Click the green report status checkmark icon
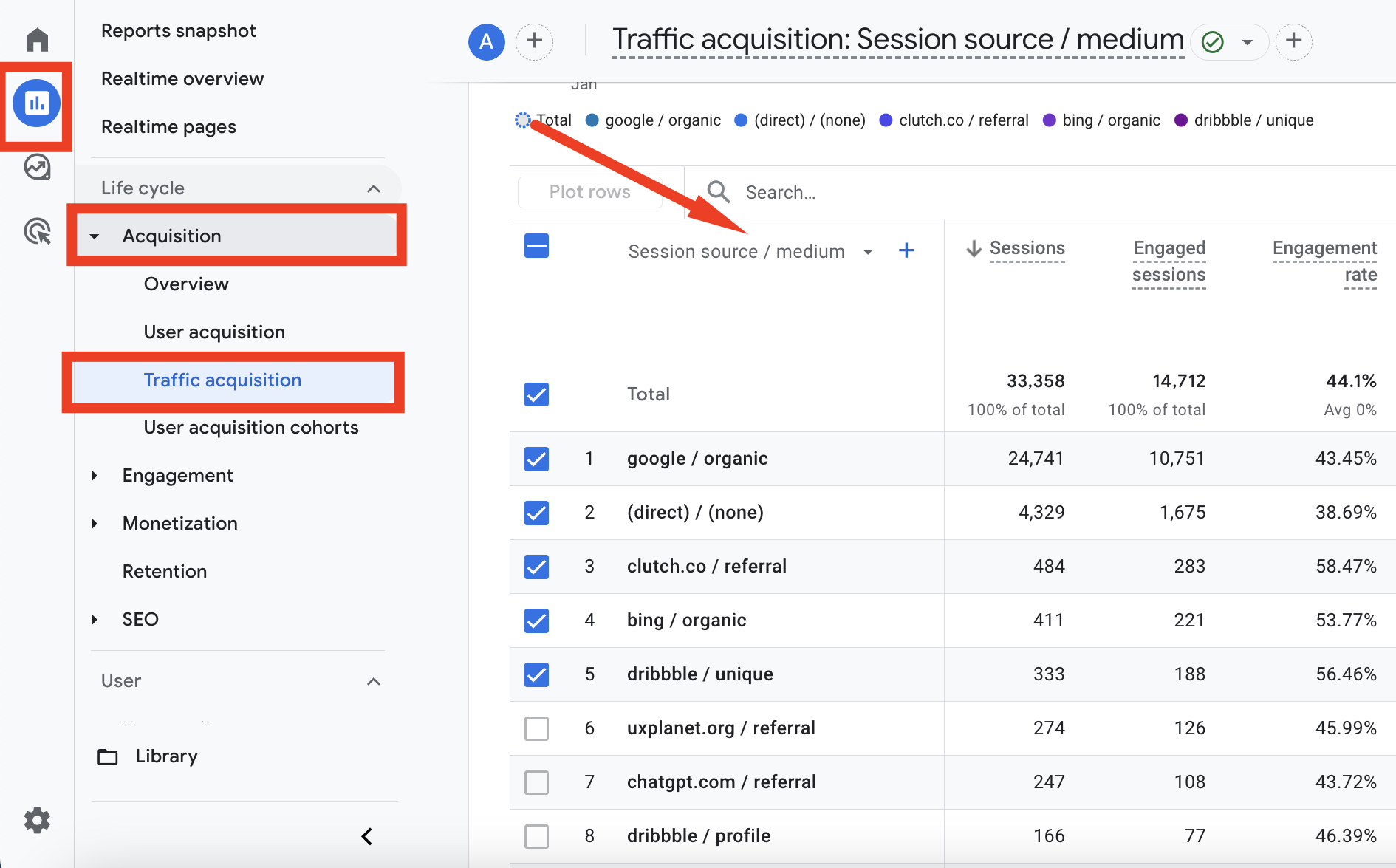The image size is (1396, 868). click(x=1213, y=41)
